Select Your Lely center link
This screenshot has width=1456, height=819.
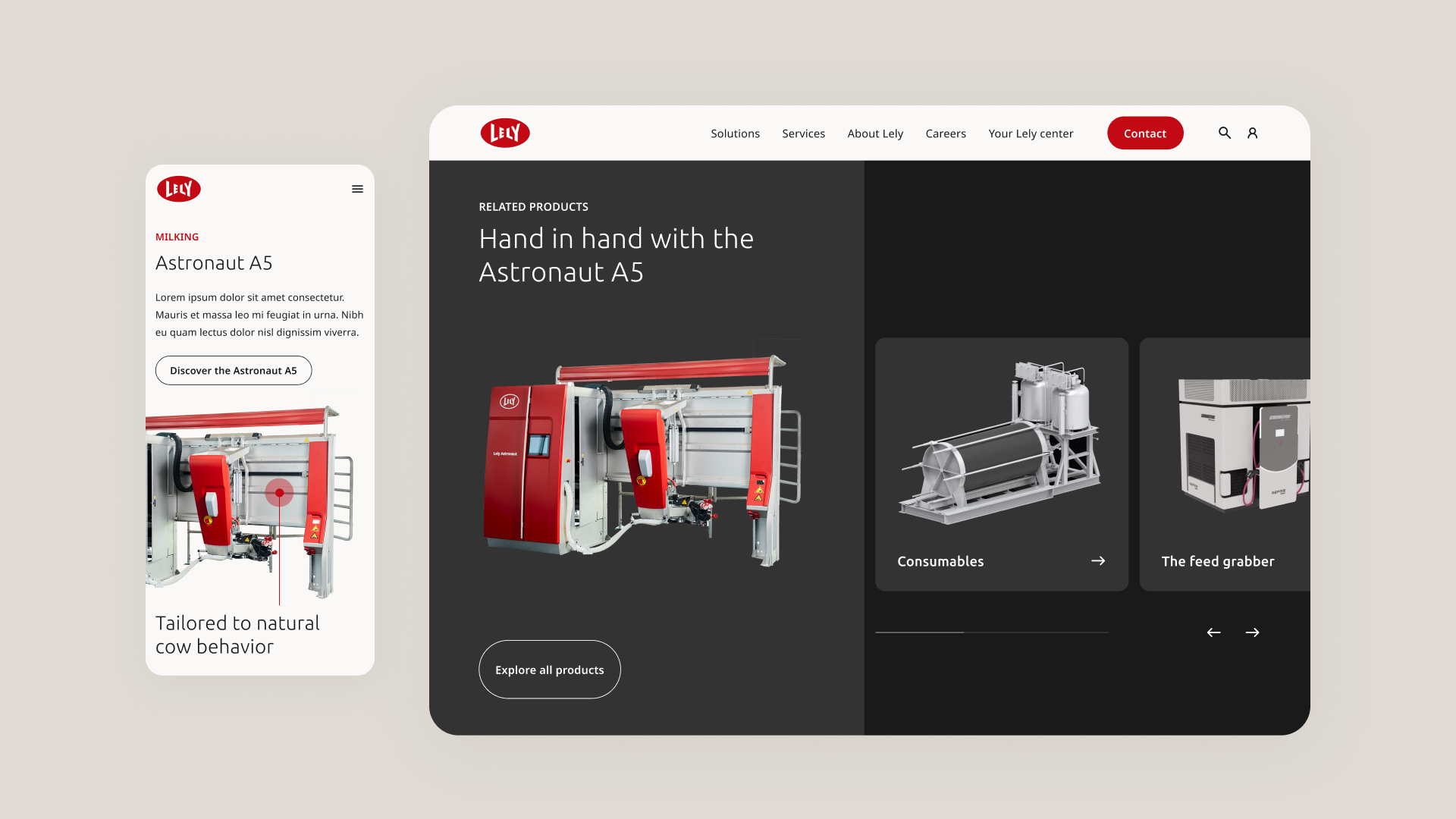tap(1031, 133)
